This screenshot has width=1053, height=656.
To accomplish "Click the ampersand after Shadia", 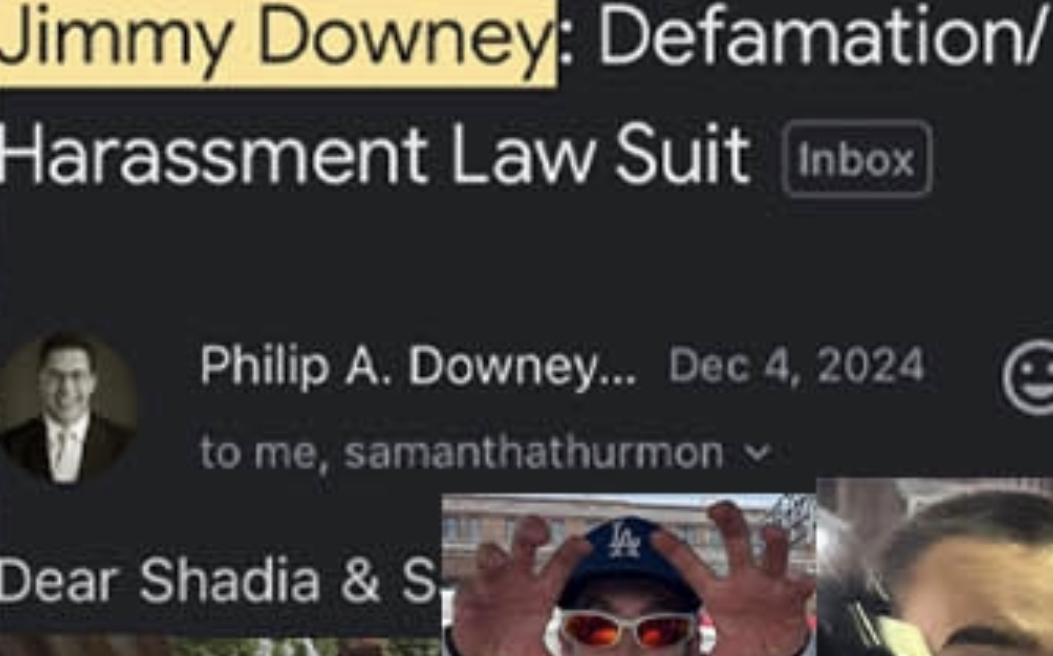I will pyautogui.click(x=361, y=581).
